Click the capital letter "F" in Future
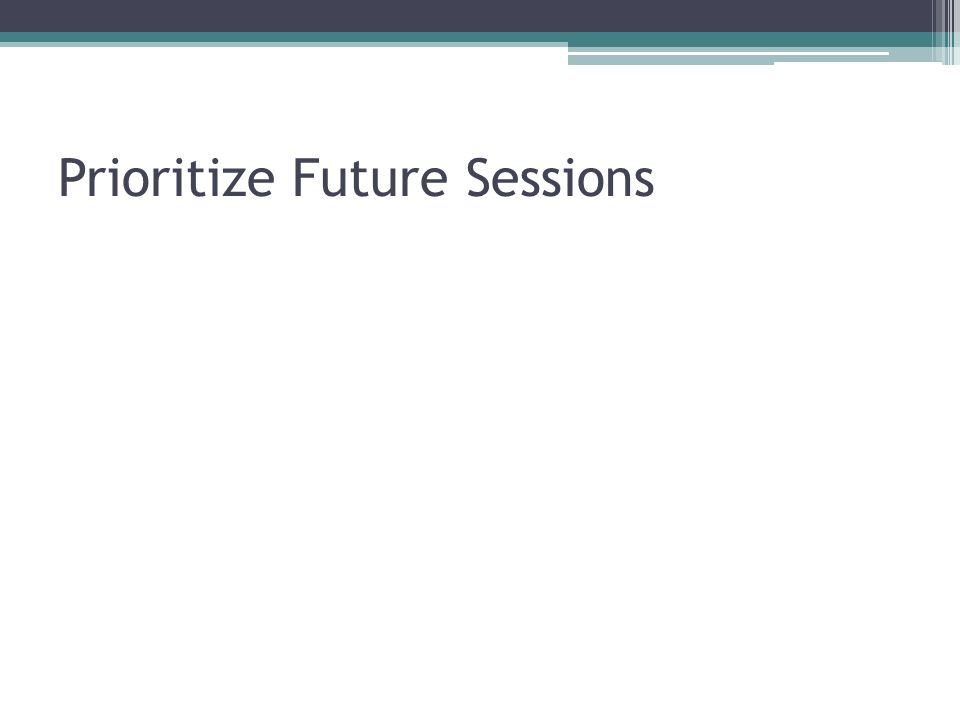 click(306, 178)
